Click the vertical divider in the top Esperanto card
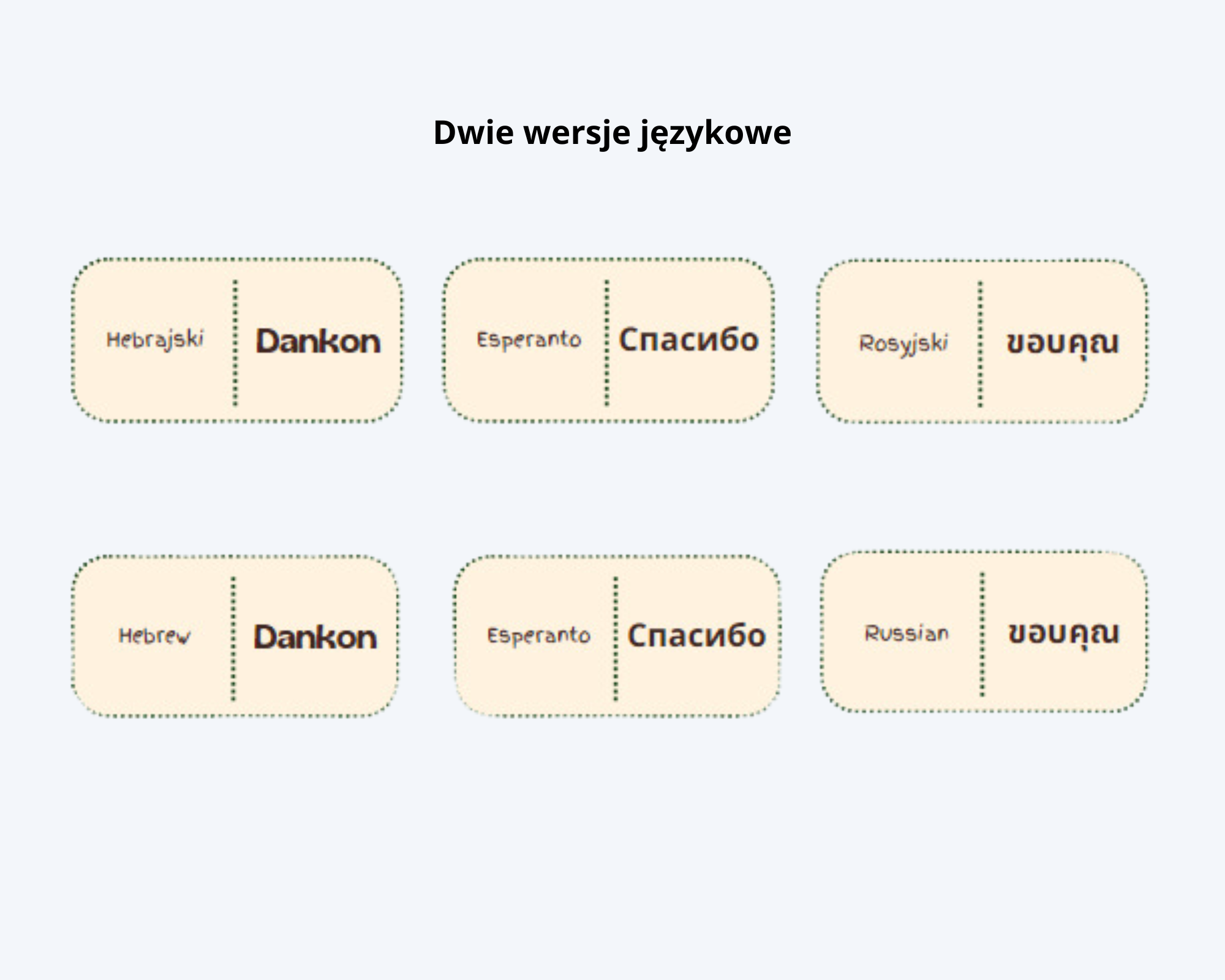Image resolution: width=1225 pixels, height=980 pixels. pos(607,343)
